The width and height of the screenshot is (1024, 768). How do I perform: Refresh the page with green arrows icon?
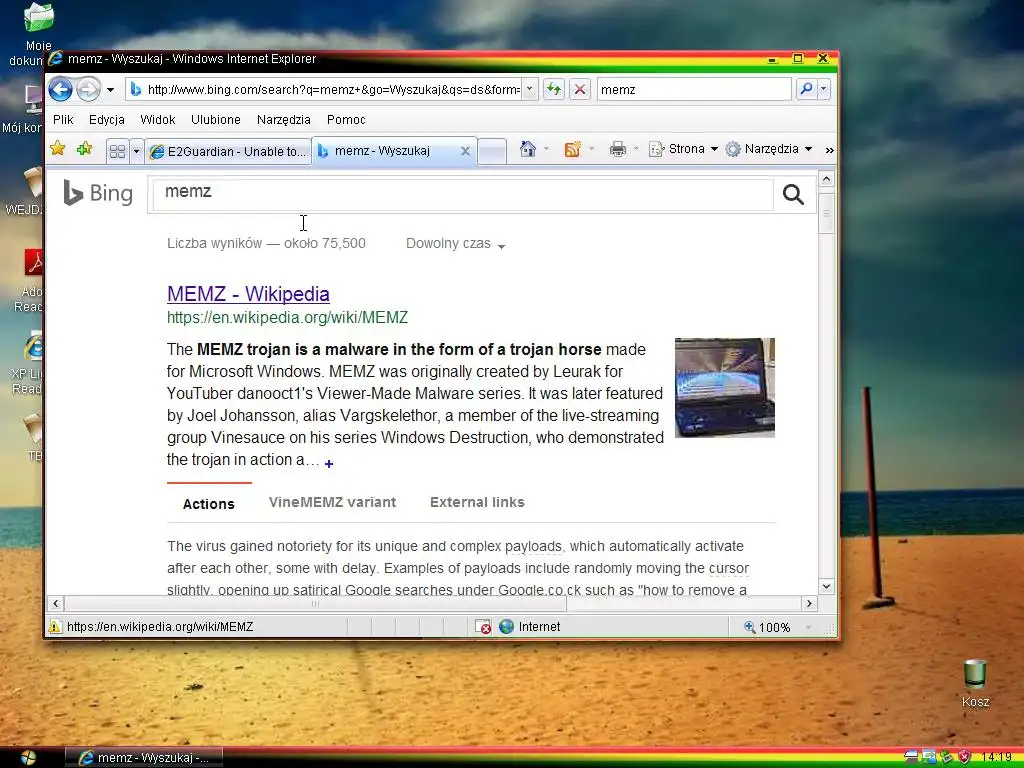click(554, 89)
